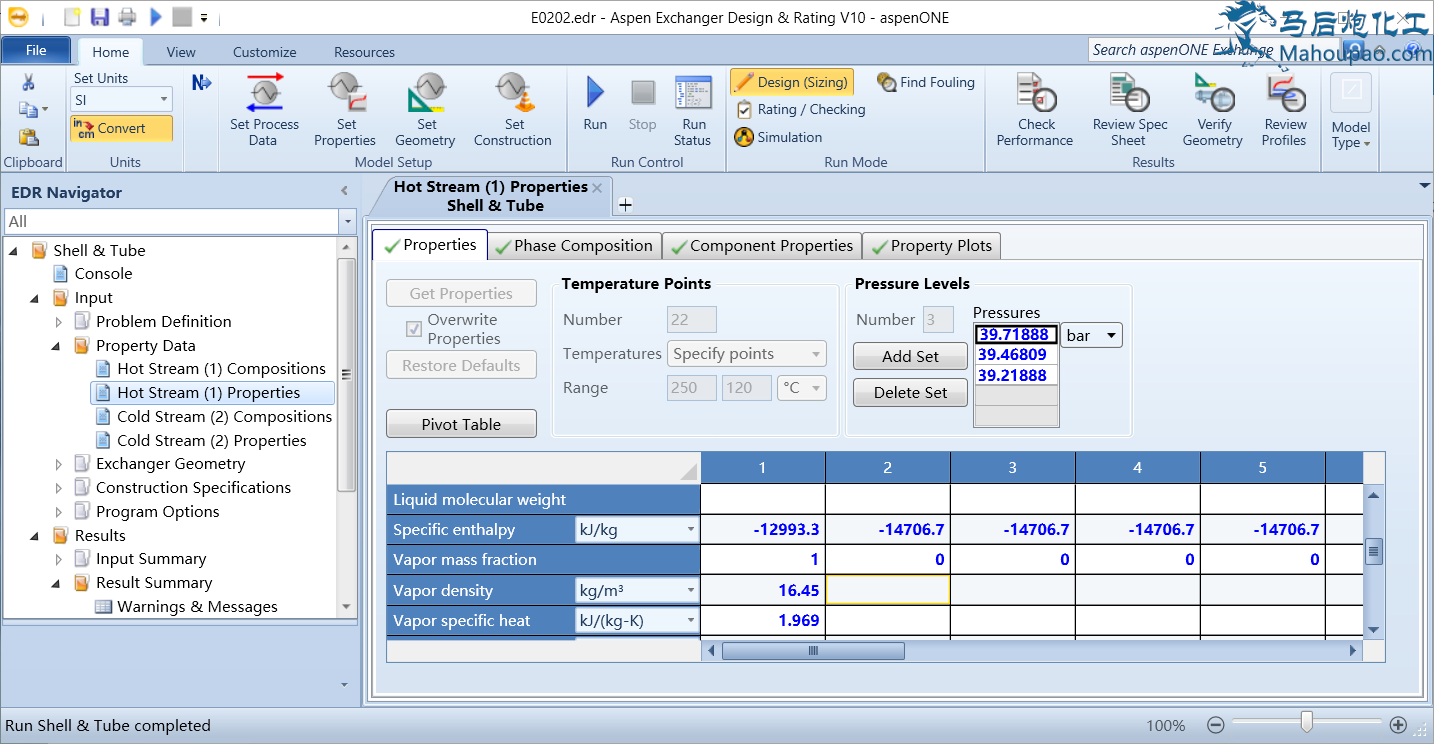
Task: Click the blue Run arrow
Action: (595, 93)
